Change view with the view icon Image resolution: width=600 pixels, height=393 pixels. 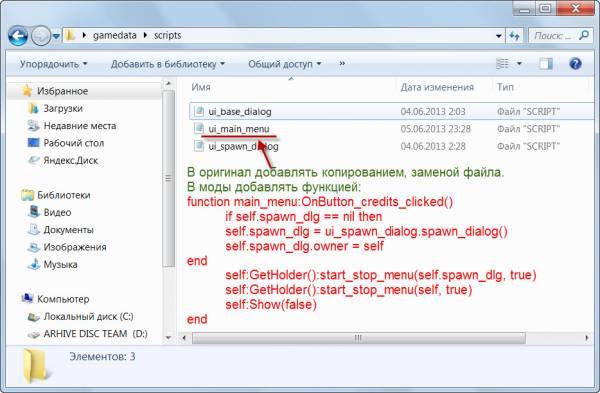tap(502, 64)
